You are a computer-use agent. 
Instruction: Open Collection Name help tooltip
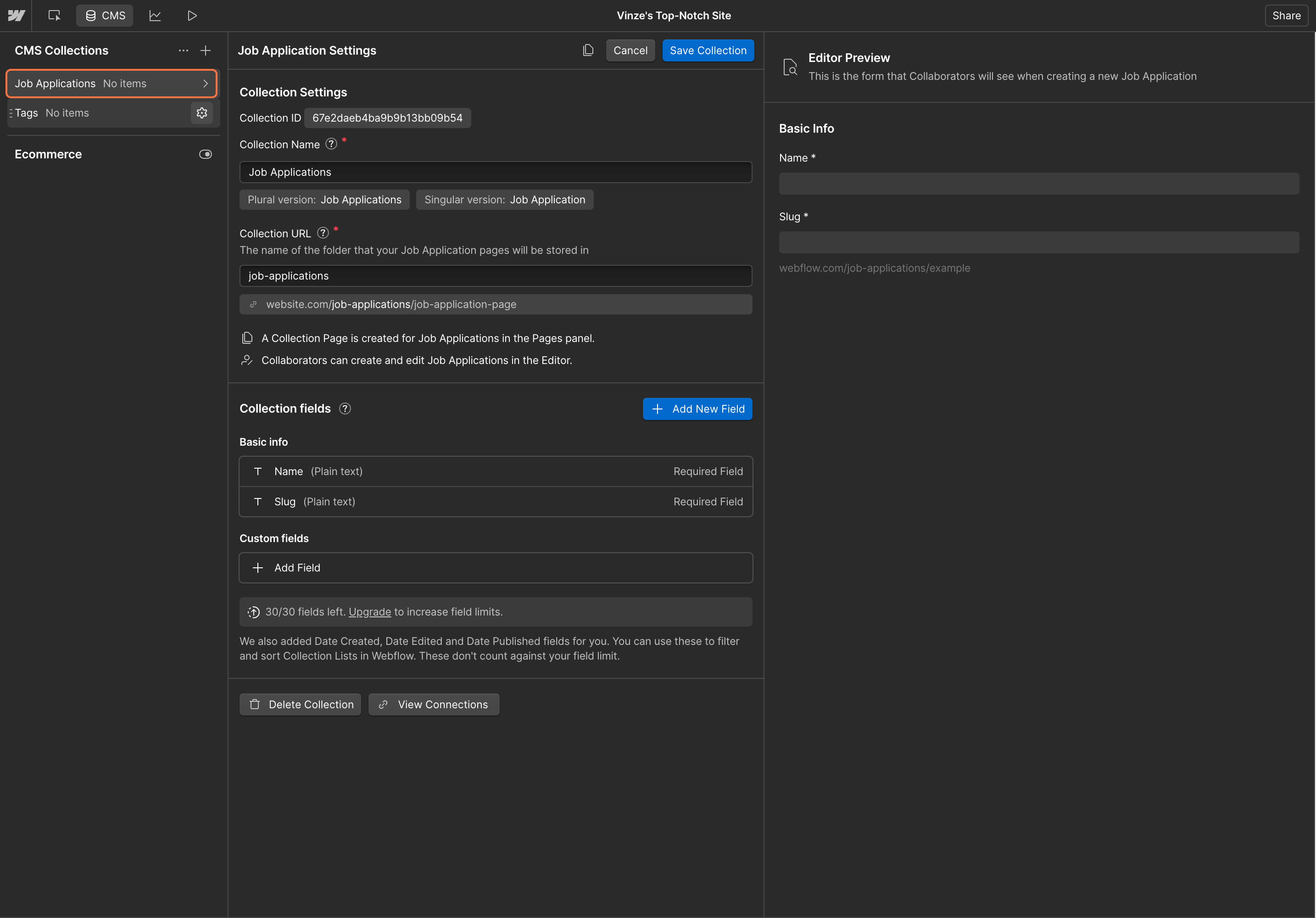point(331,144)
